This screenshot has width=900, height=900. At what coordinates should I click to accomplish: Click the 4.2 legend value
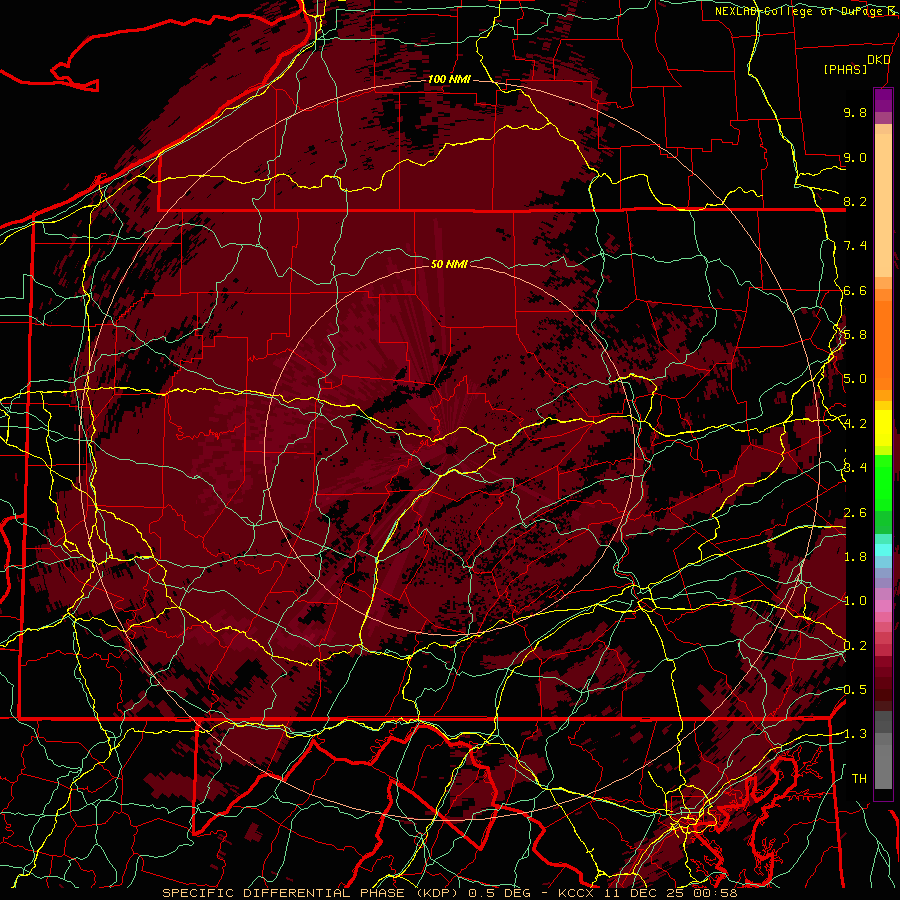(x=855, y=424)
